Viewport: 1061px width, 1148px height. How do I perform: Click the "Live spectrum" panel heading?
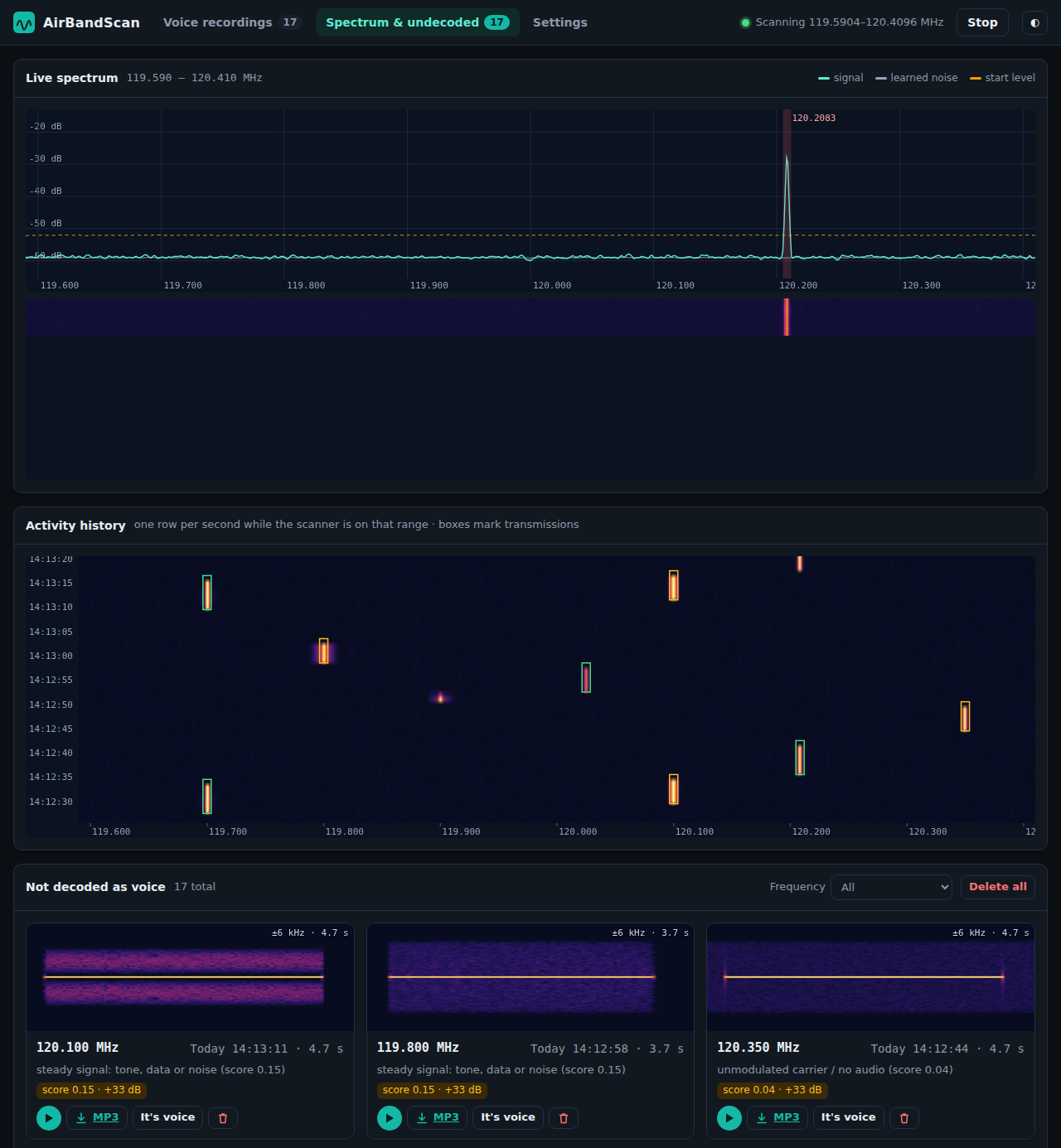pyautogui.click(x=72, y=78)
